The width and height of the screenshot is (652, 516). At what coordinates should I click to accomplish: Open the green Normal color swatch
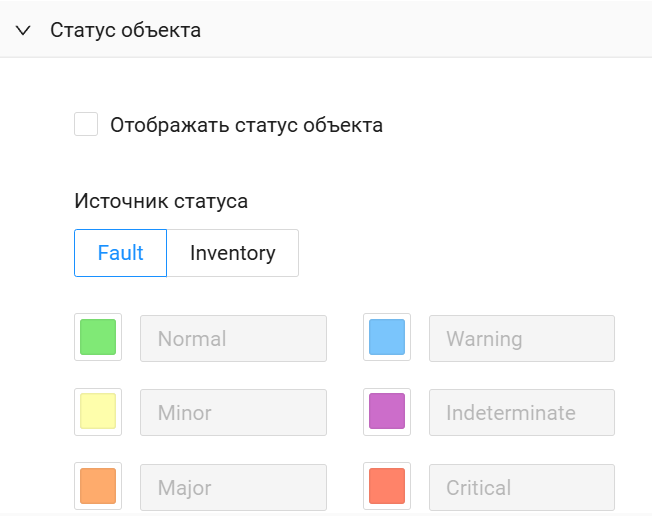pyautogui.click(x=98, y=338)
